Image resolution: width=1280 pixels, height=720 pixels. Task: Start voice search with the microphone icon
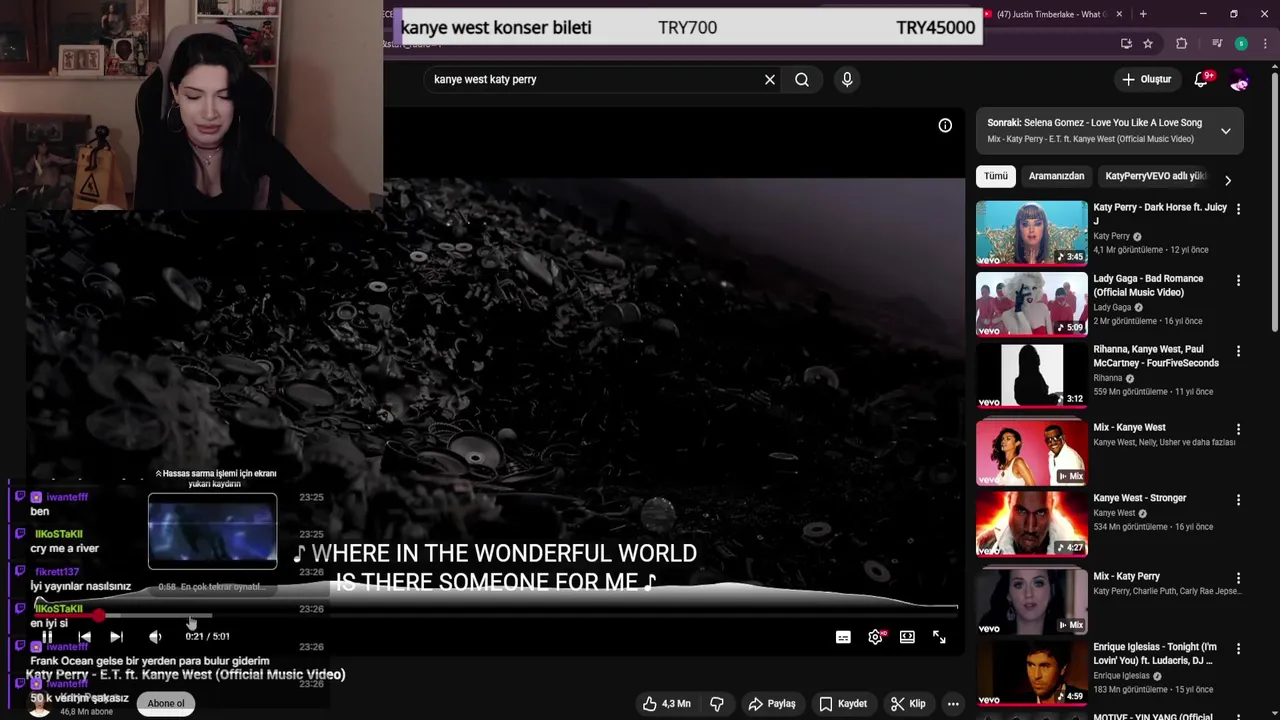coord(847,79)
